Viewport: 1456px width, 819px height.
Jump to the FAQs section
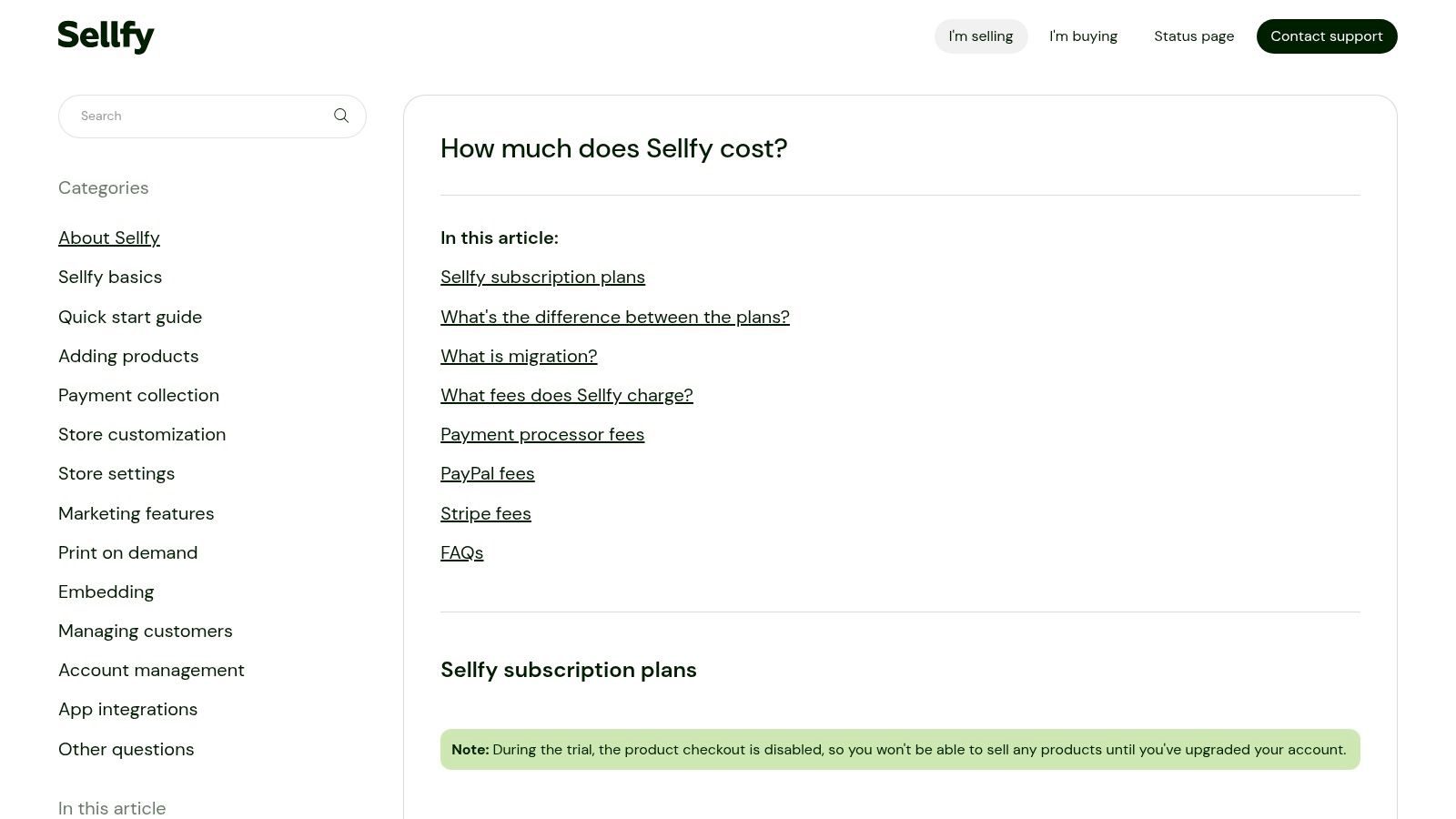click(x=461, y=552)
